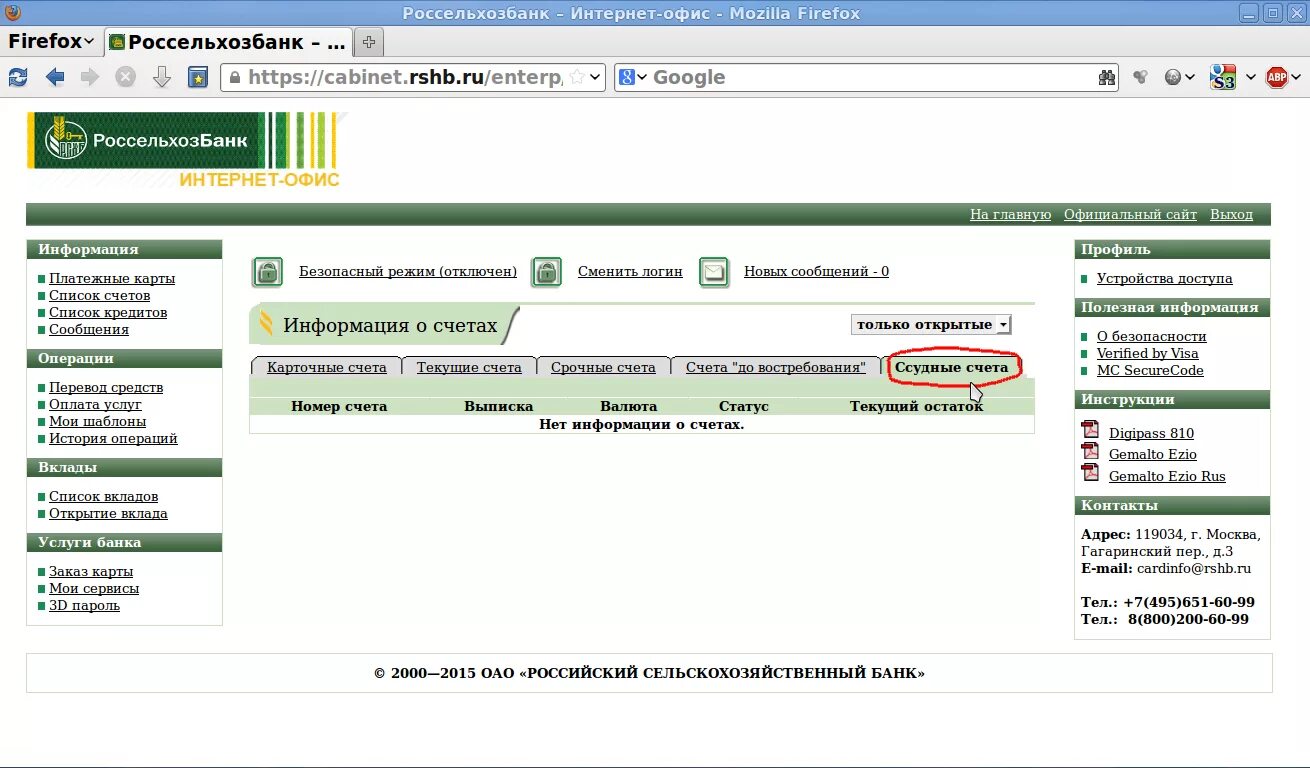
Task: Open the S3 extension dropdown arrow
Action: 1250,77
